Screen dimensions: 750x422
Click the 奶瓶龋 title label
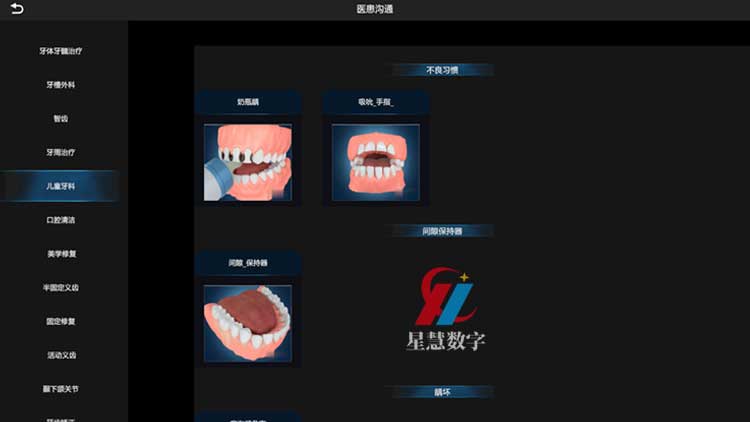coord(248,102)
